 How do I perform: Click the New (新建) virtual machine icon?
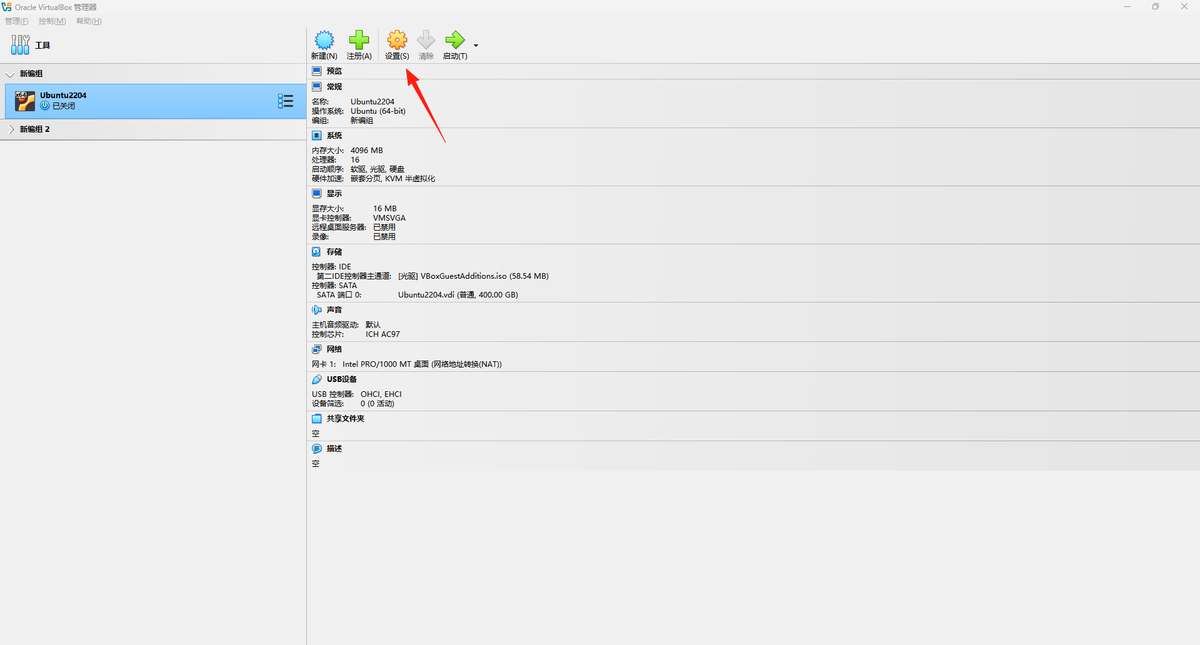(x=323, y=40)
